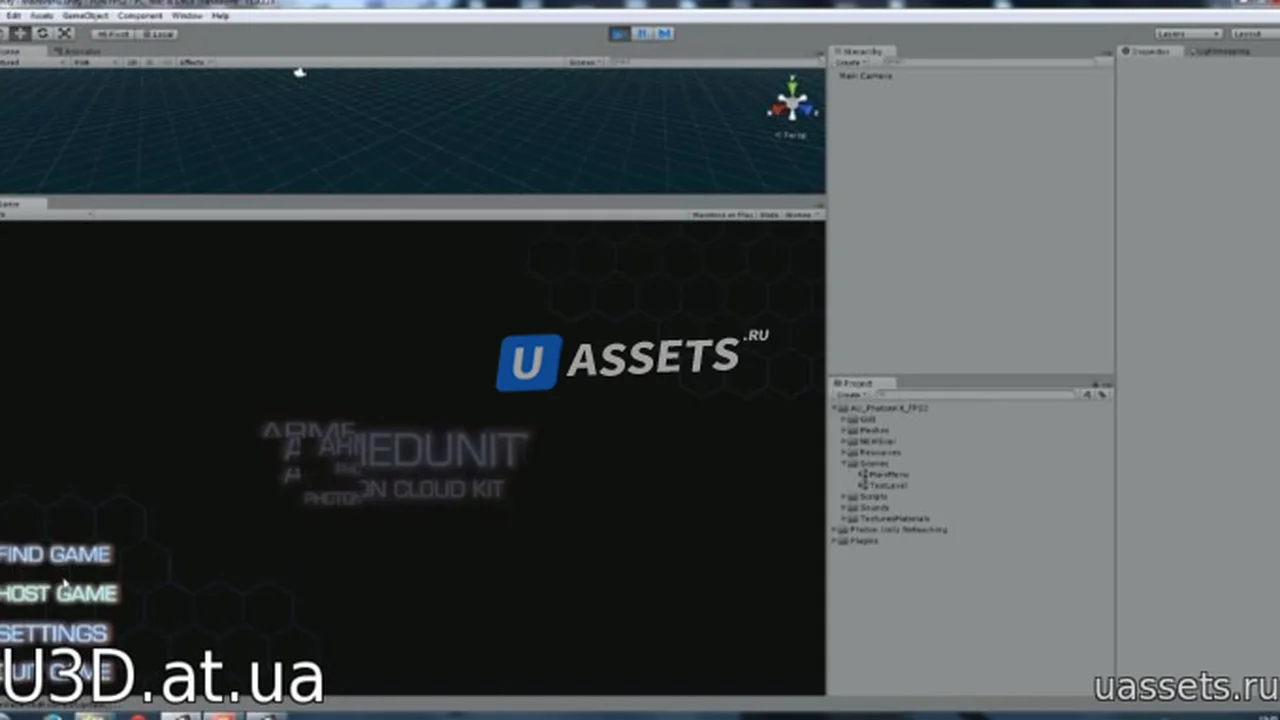Select the MainMenu scene asset
The height and width of the screenshot is (720, 1280).
pos(884,475)
